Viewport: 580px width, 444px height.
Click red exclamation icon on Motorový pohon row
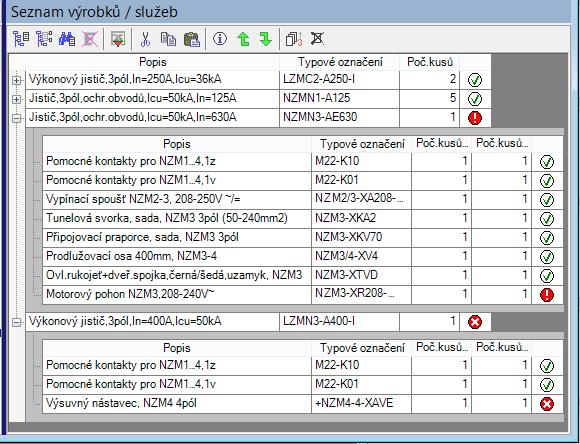547,295
